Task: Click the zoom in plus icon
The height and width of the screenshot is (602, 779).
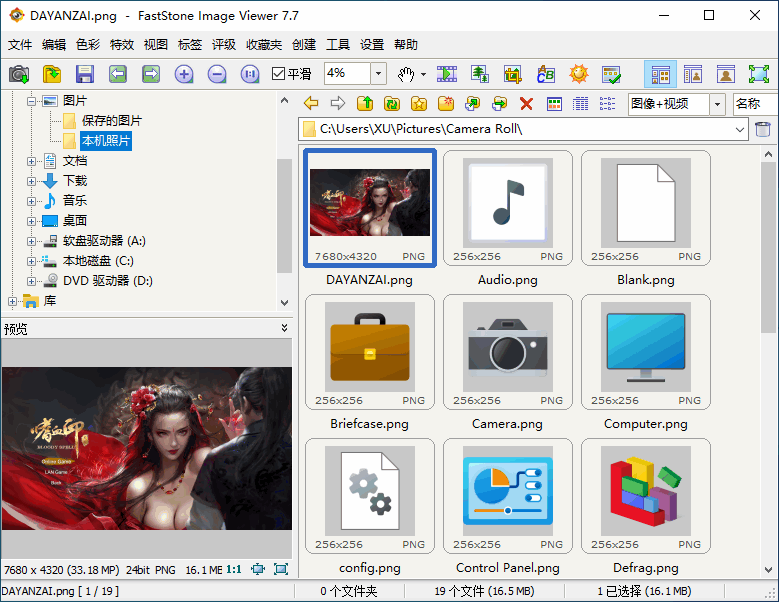Action: (184, 75)
